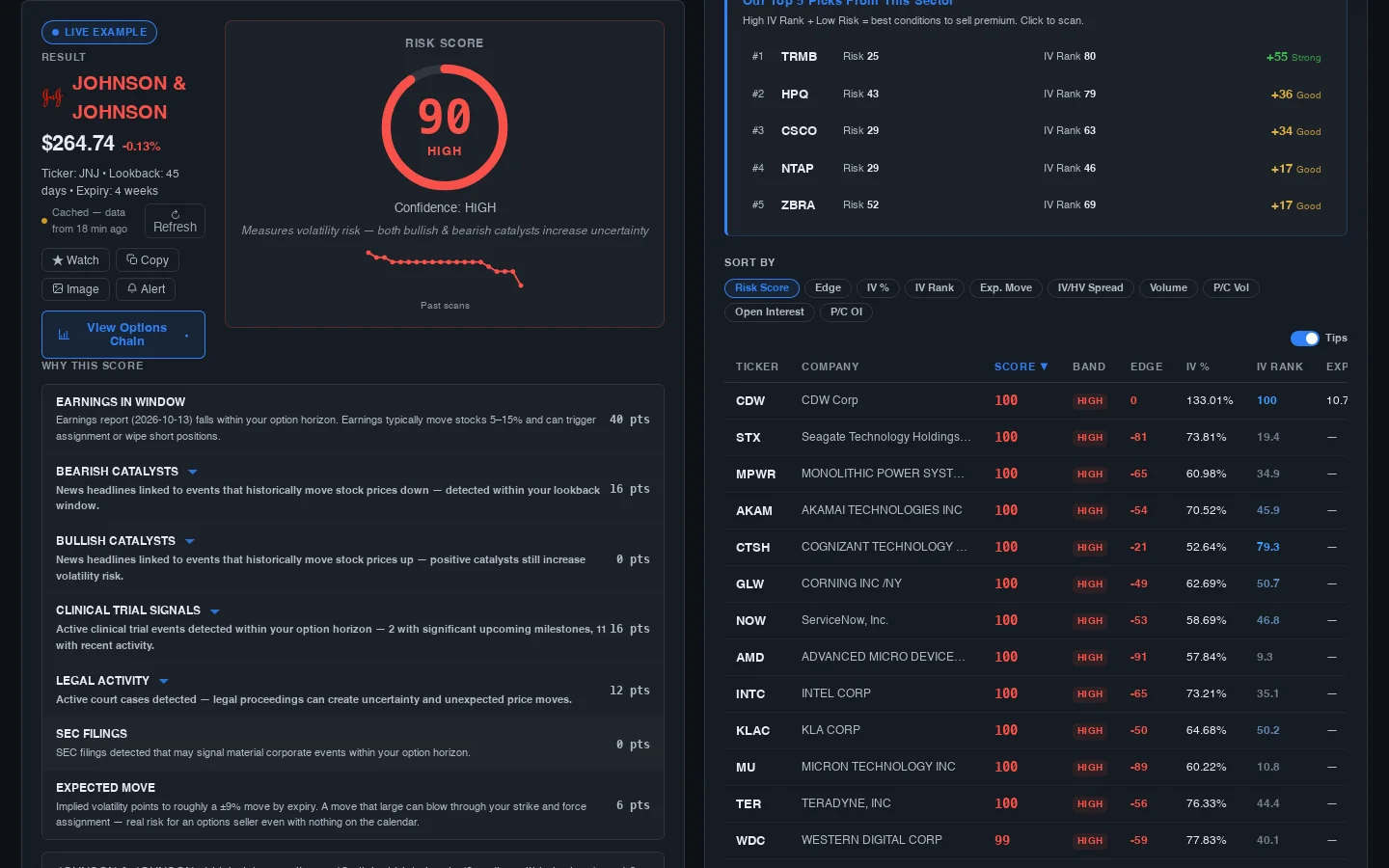Select HPQ top pick row
The width and height of the screenshot is (1389, 868).
point(1036,95)
